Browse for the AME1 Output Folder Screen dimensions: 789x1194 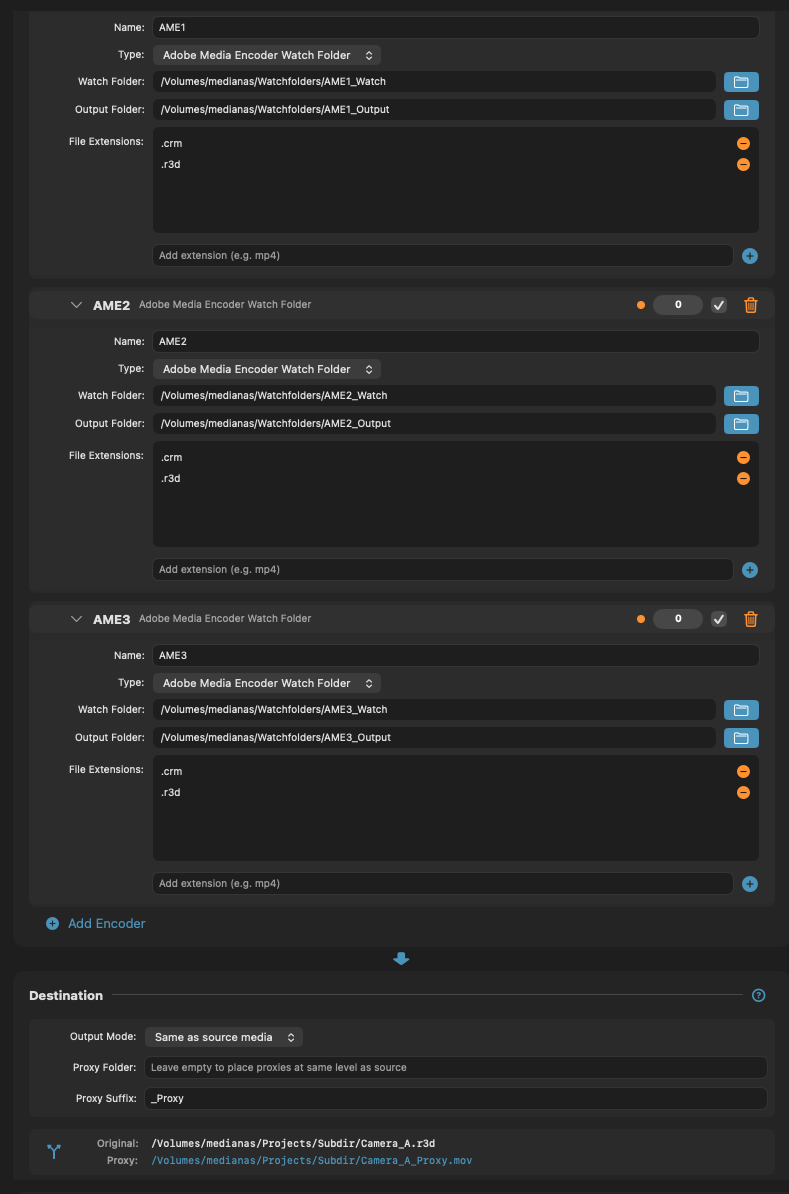(x=741, y=110)
